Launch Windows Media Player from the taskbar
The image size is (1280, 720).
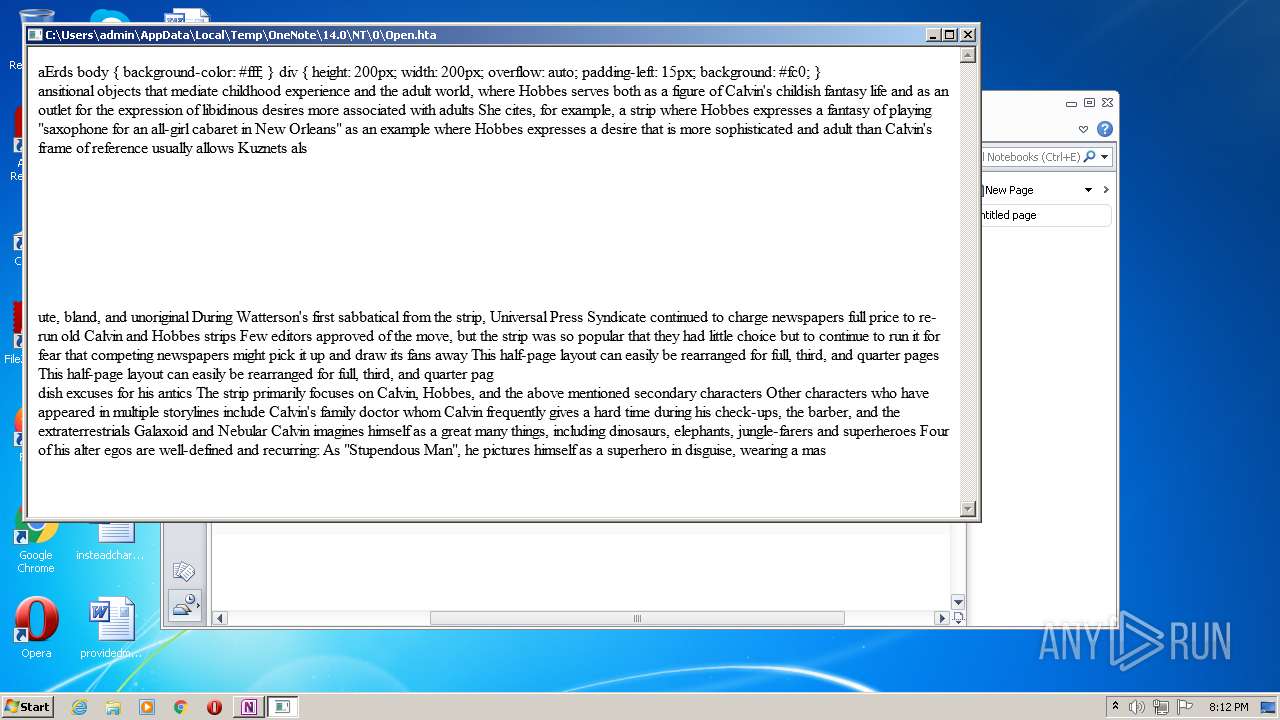point(147,707)
